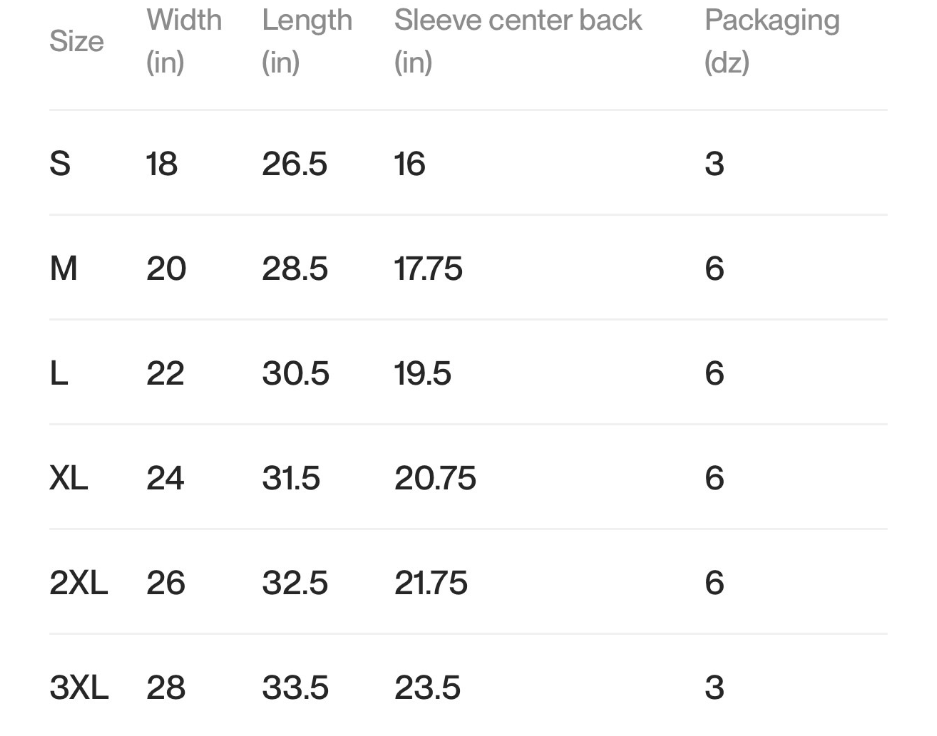The width and height of the screenshot is (937, 736).
Task: Click width value 24 in XL row
Action: [x=165, y=478]
